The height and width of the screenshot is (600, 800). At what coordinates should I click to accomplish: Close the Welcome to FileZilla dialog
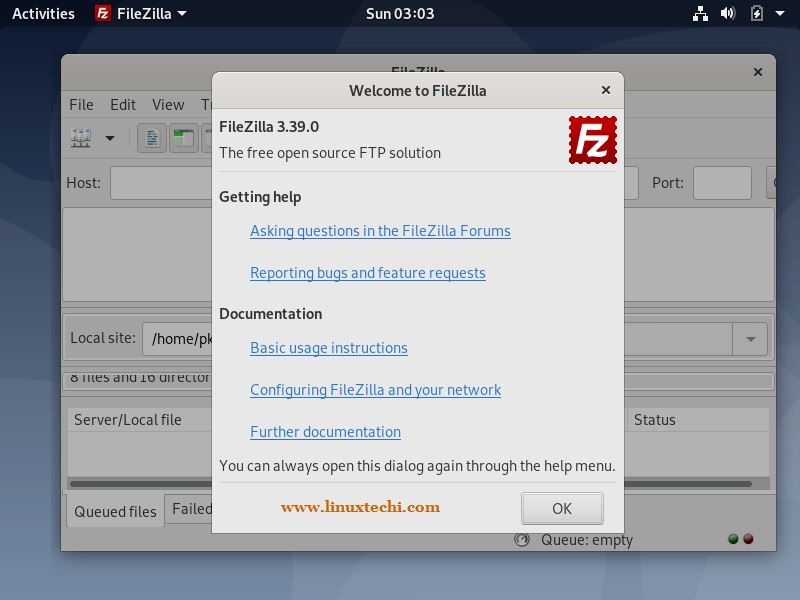click(606, 90)
